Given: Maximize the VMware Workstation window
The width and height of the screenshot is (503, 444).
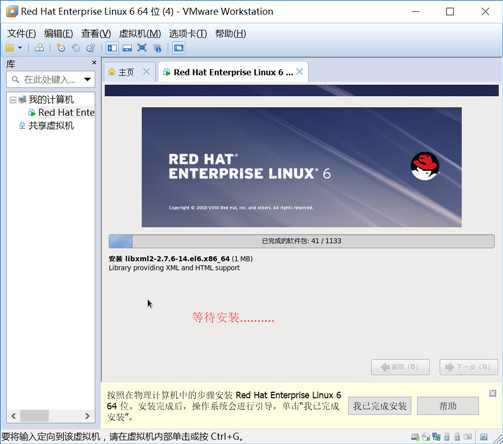Looking at the screenshot, I should [450, 12].
